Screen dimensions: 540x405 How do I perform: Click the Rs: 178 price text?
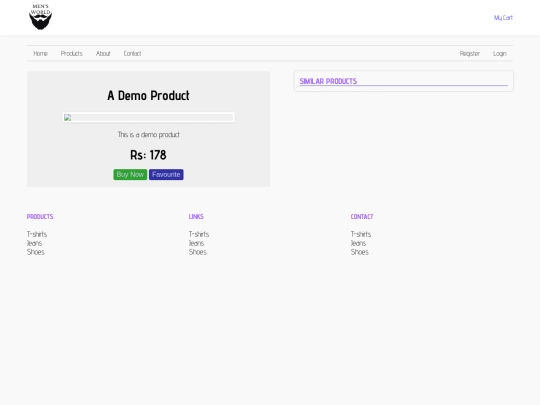(x=148, y=155)
